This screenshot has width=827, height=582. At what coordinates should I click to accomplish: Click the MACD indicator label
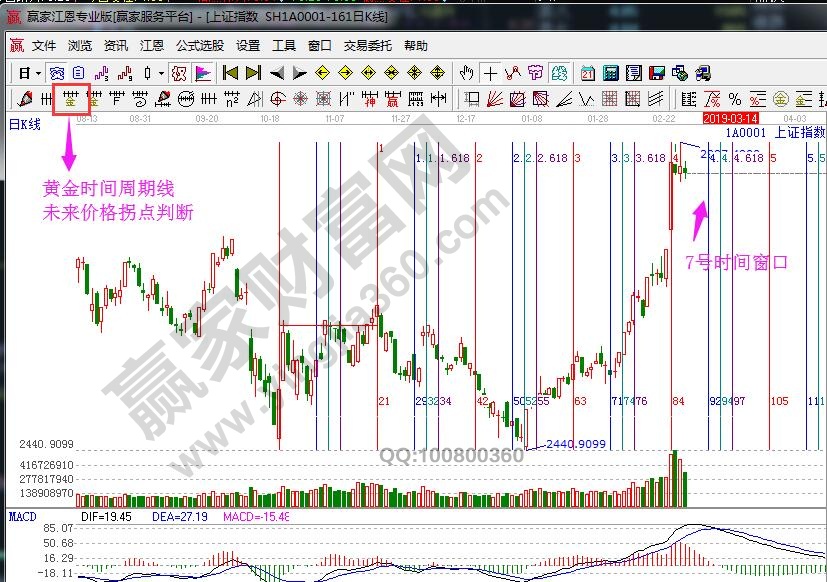(x=22, y=516)
